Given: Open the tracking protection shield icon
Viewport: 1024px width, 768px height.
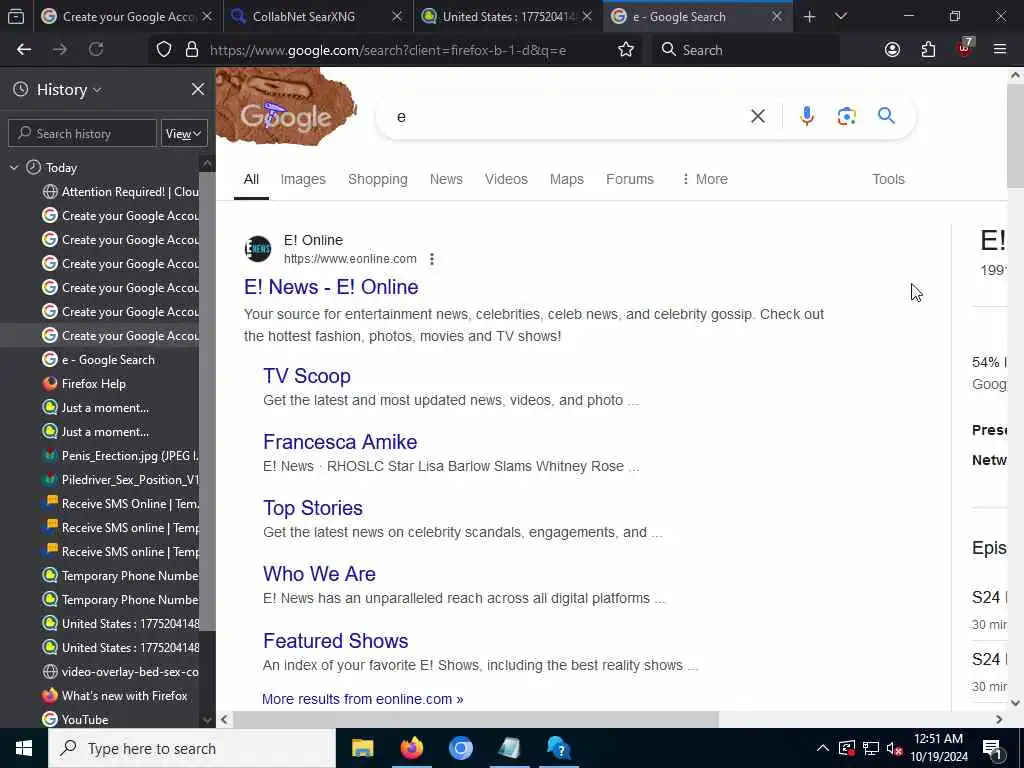Looking at the screenshot, I should pyautogui.click(x=164, y=50).
